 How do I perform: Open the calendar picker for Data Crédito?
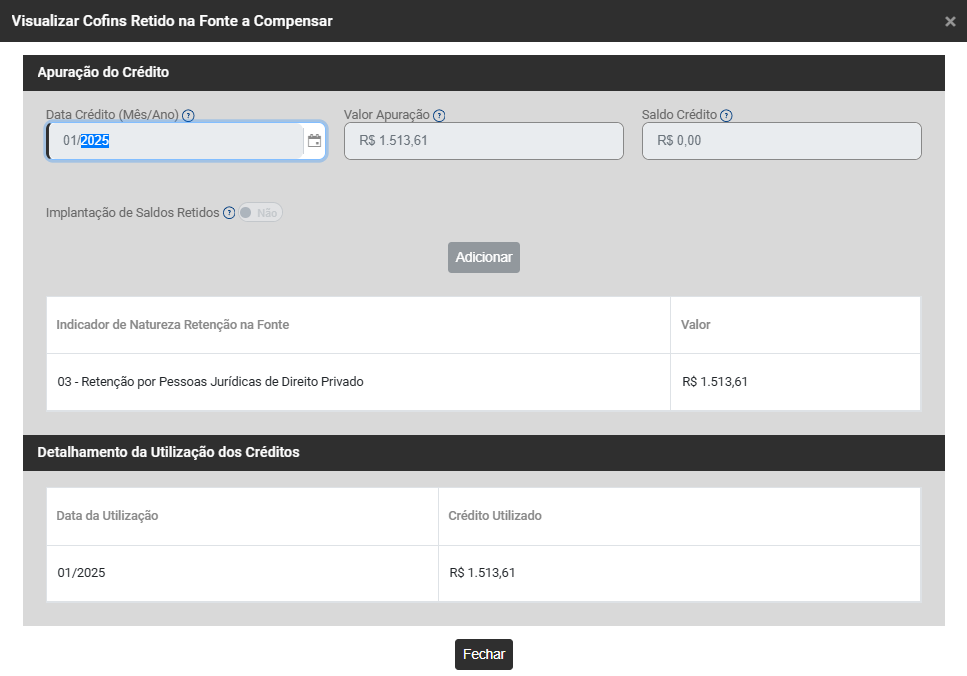point(314,141)
